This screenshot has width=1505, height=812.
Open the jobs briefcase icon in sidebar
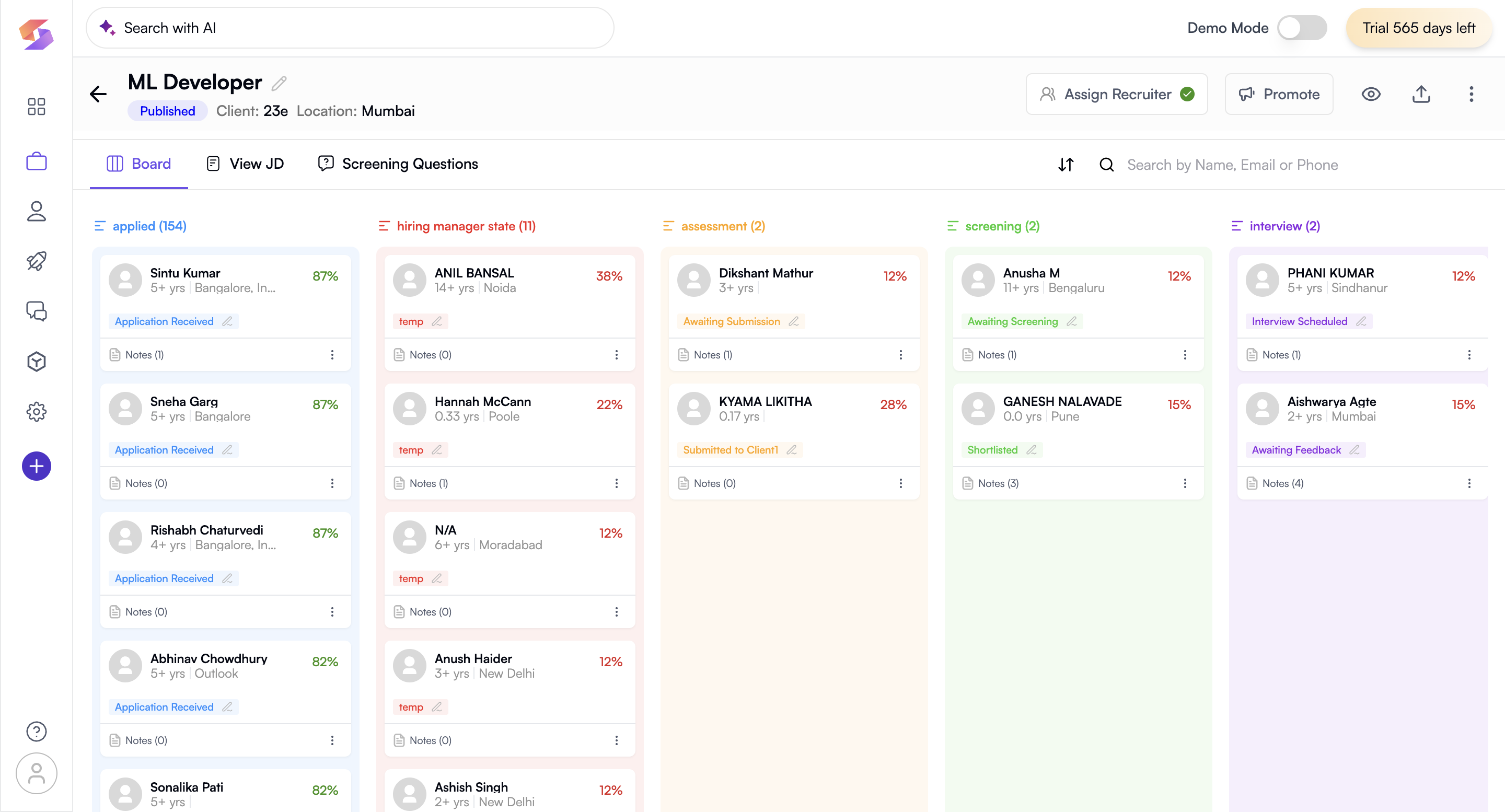pyautogui.click(x=36, y=161)
